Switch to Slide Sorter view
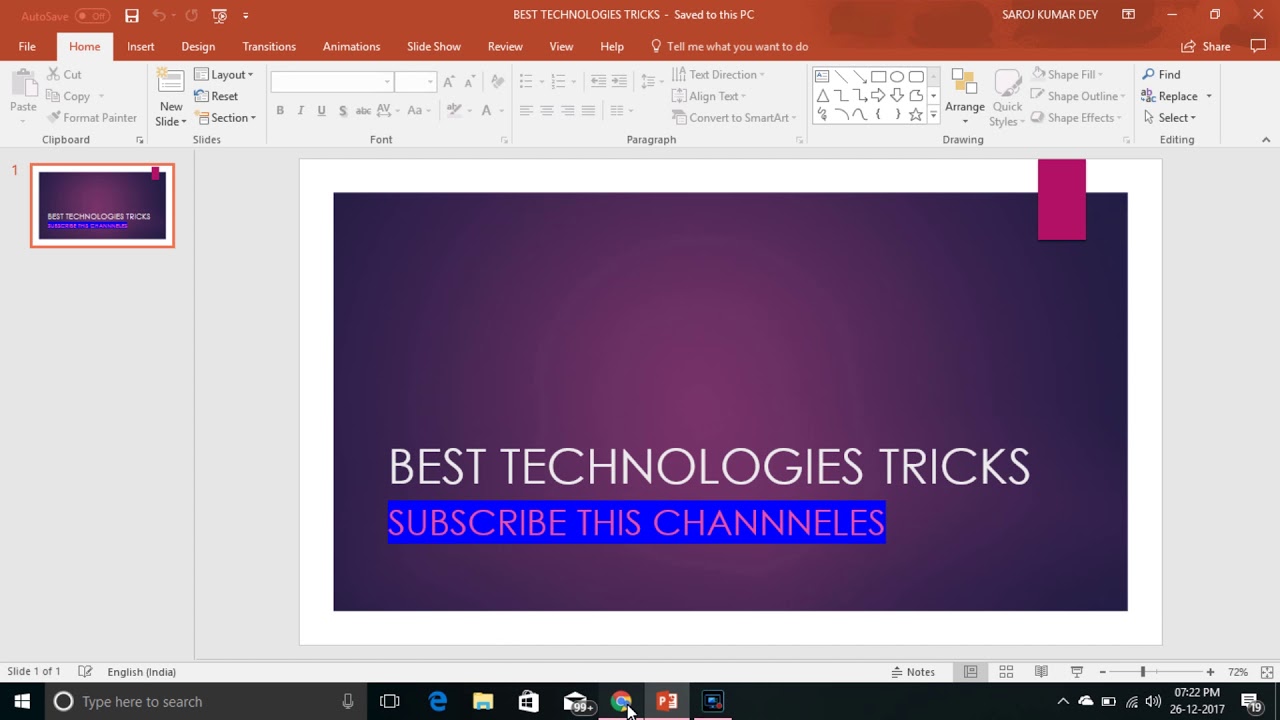 click(x=1006, y=672)
